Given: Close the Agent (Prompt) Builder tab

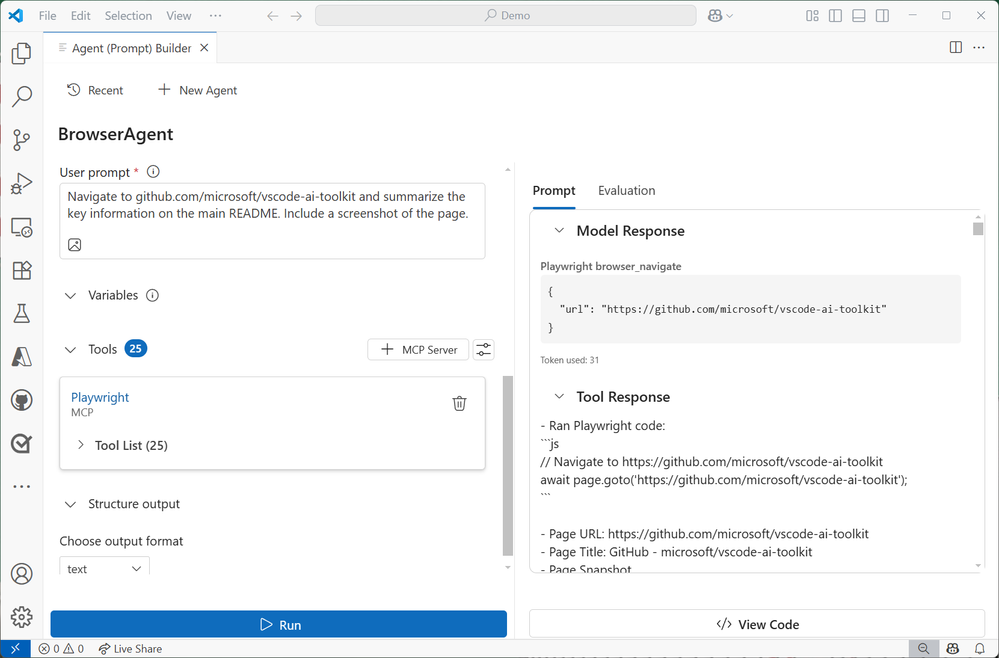Looking at the screenshot, I should point(204,48).
